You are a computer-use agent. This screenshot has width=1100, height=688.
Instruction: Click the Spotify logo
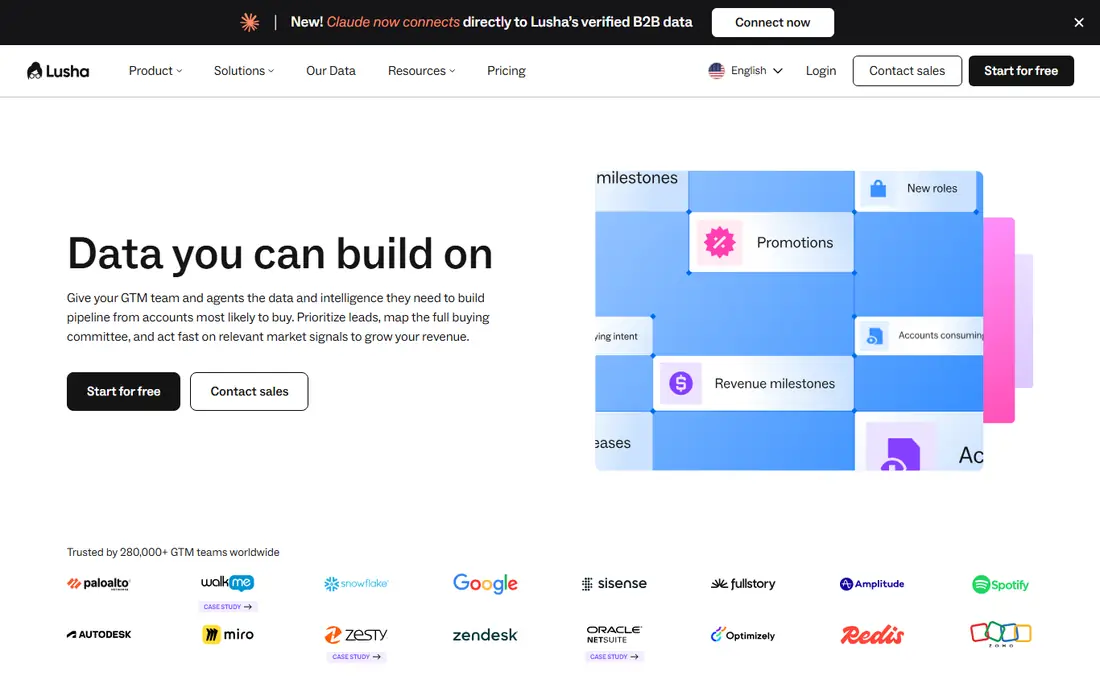(1000, 584)
